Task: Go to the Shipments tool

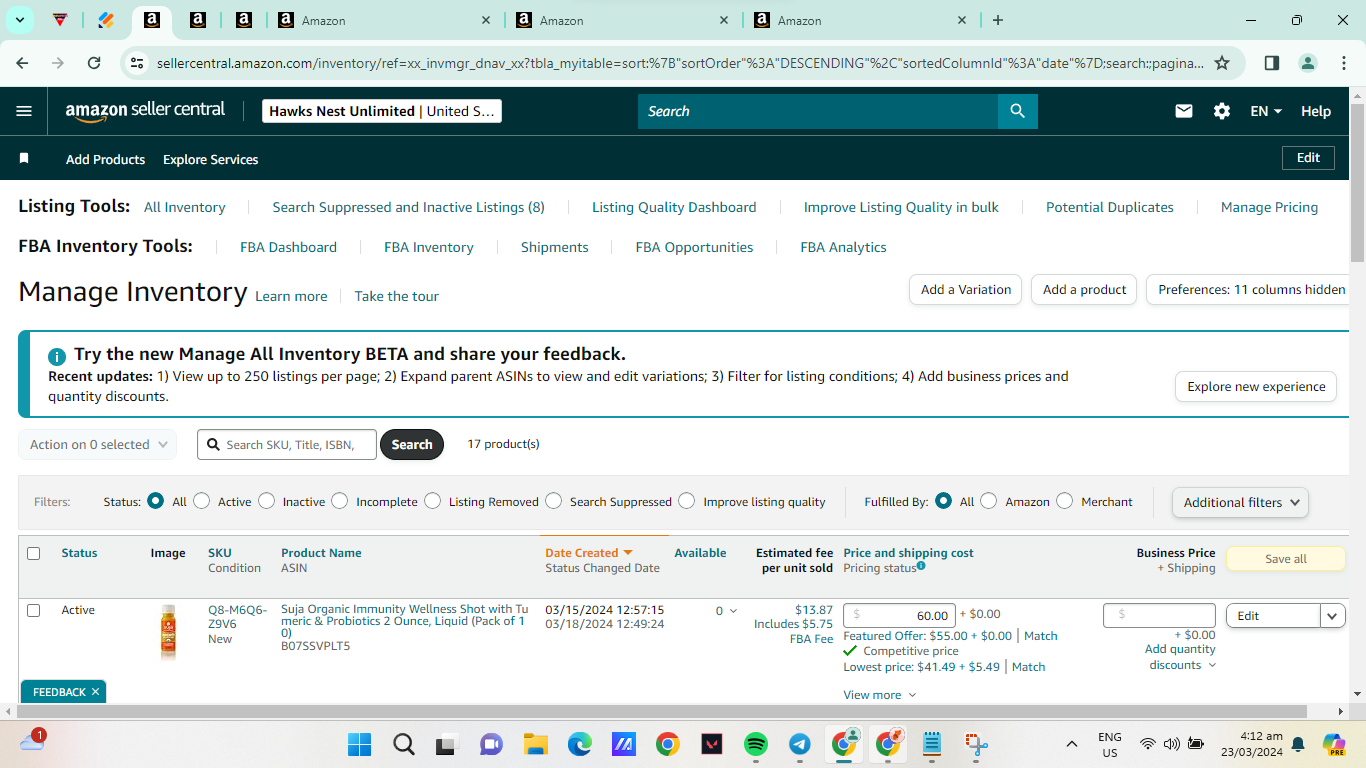Action: 555,247
